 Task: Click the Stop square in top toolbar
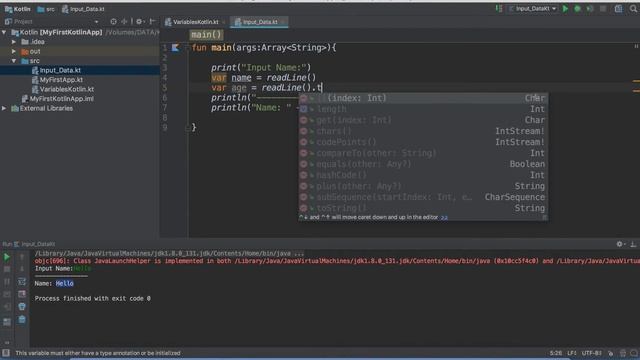pos(603,9)
